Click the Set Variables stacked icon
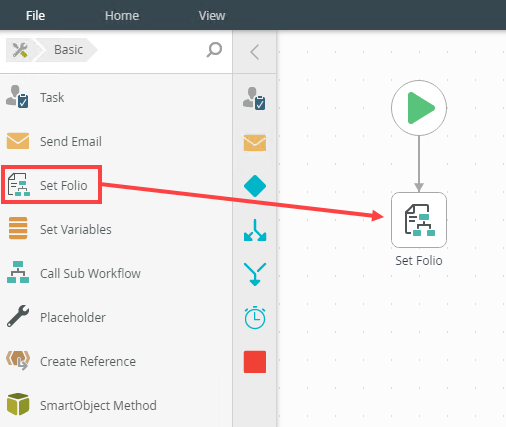This screenshot has width=506, height=427. coord(18,228)
